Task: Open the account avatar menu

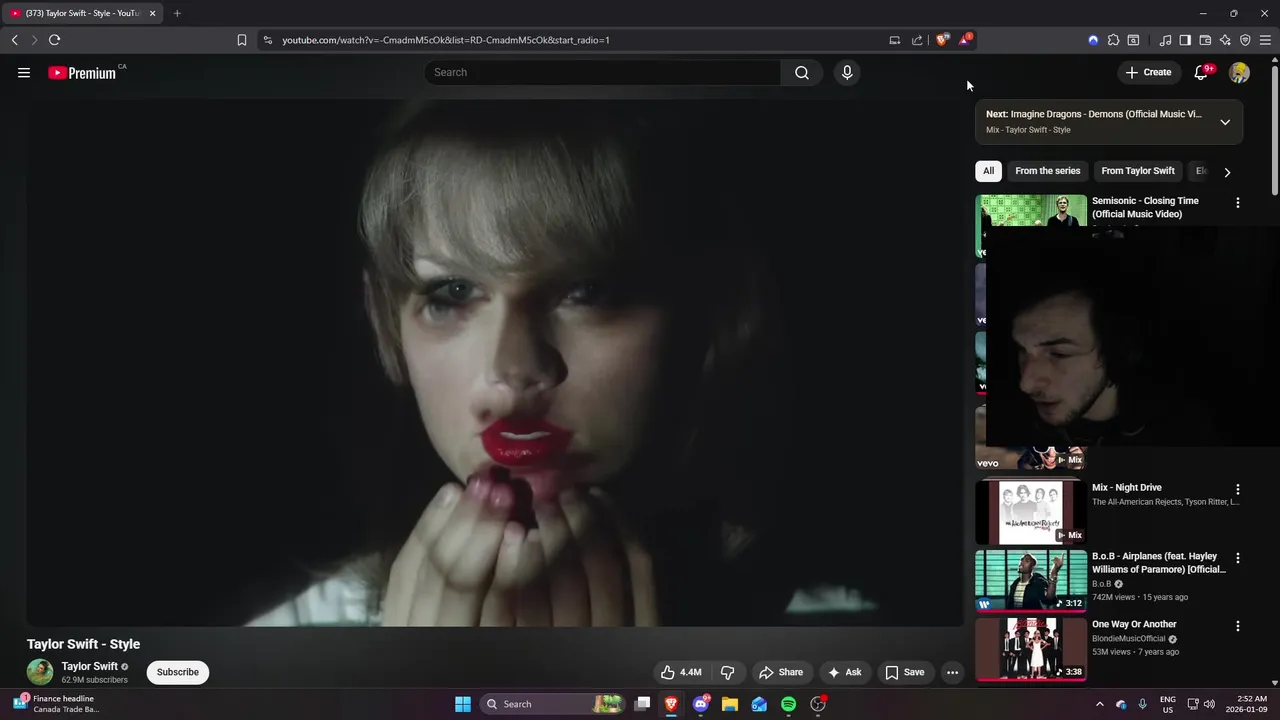Action: [1239, 72]
